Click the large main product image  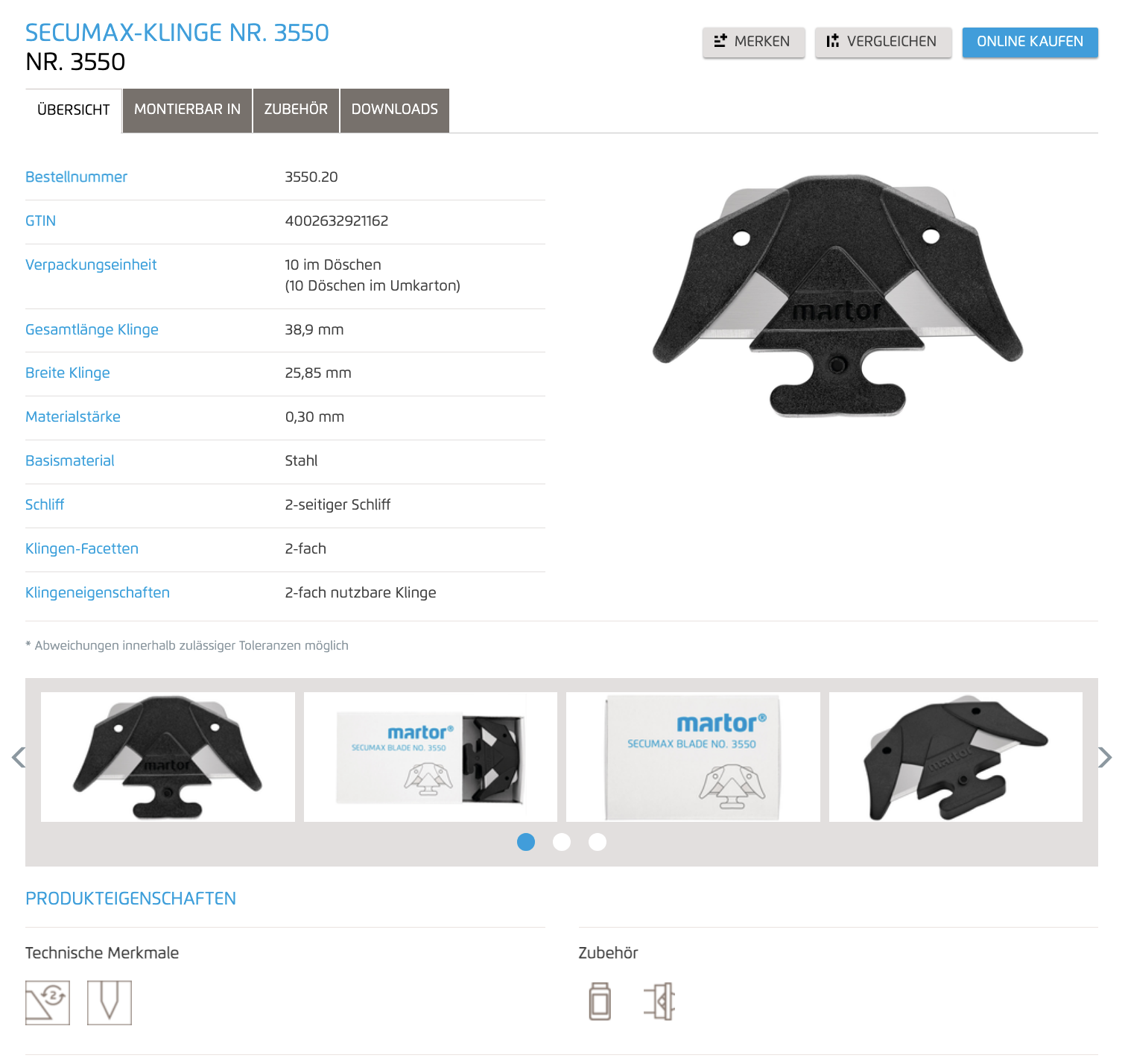tap(838, 296)
